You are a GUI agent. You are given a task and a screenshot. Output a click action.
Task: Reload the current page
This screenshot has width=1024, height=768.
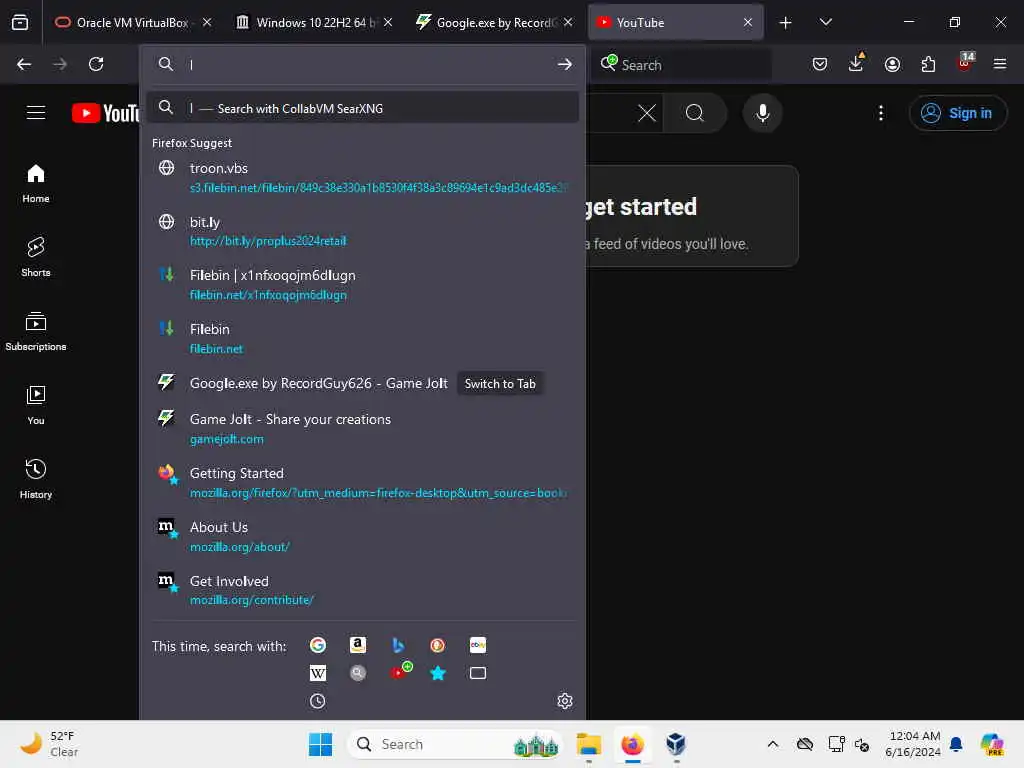96,64
